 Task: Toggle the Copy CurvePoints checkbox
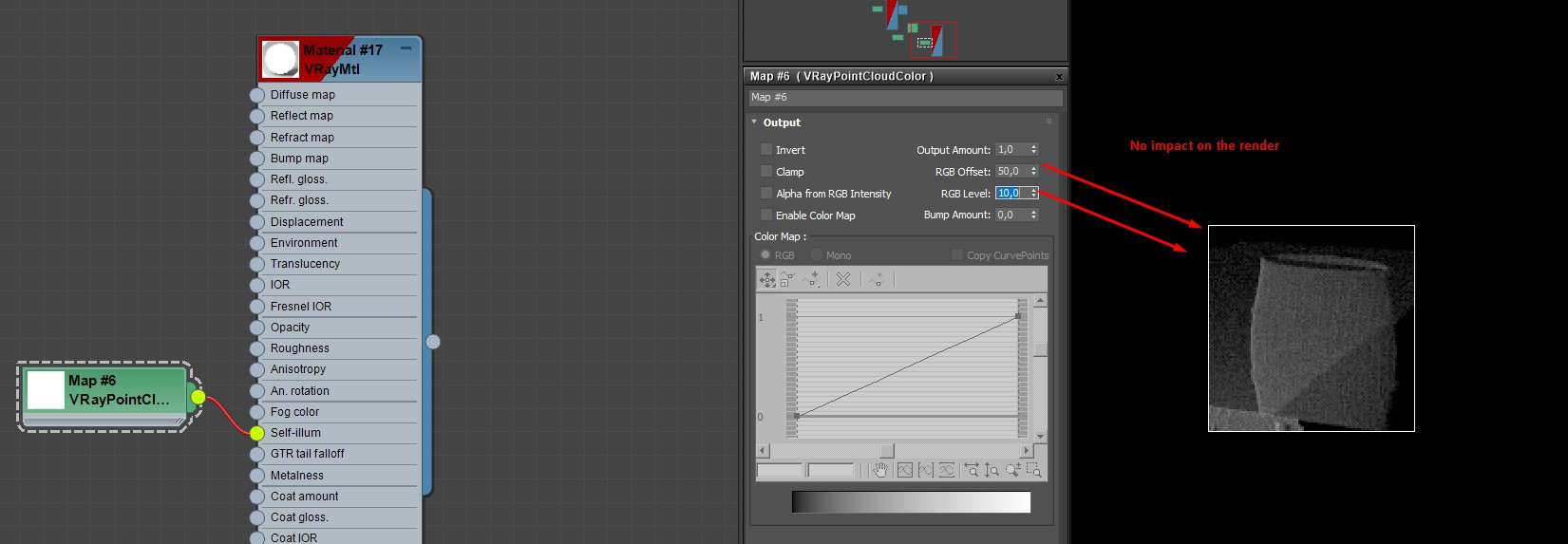[957, 255]
